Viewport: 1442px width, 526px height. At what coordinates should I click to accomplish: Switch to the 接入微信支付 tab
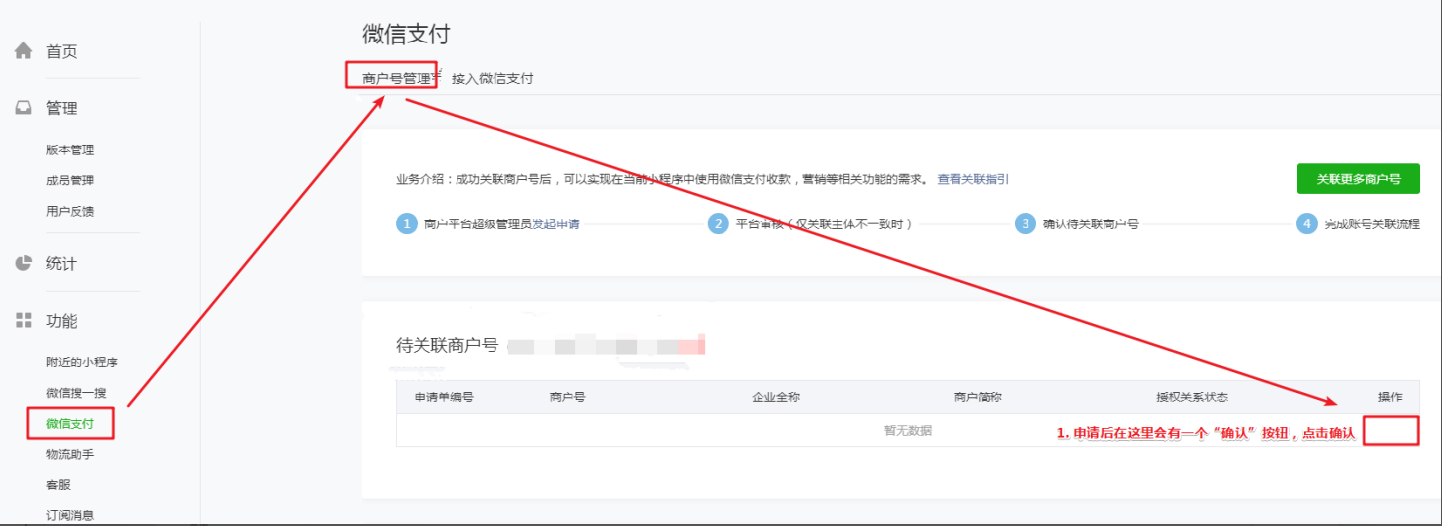493,78
